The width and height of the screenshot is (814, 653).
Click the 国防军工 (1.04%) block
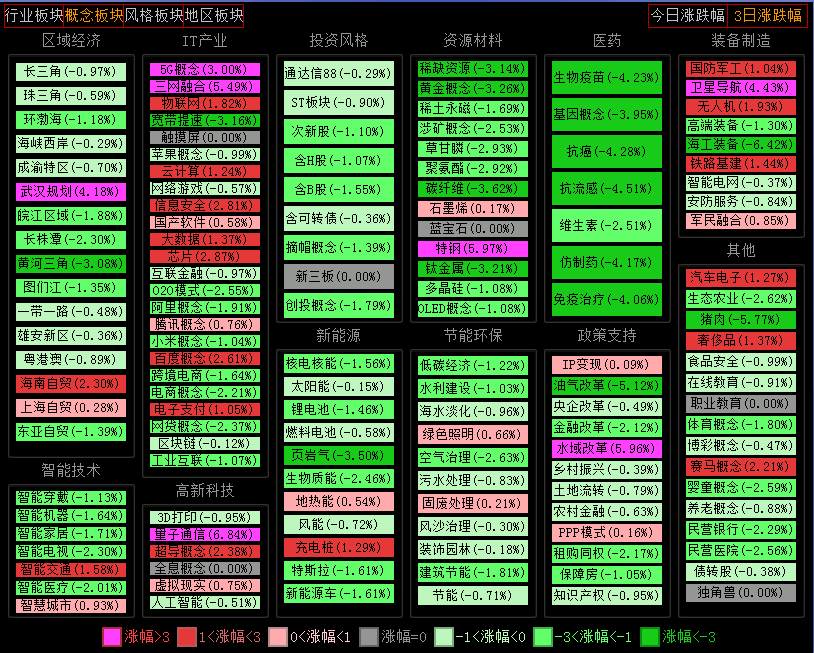click(x=741, y=69)
